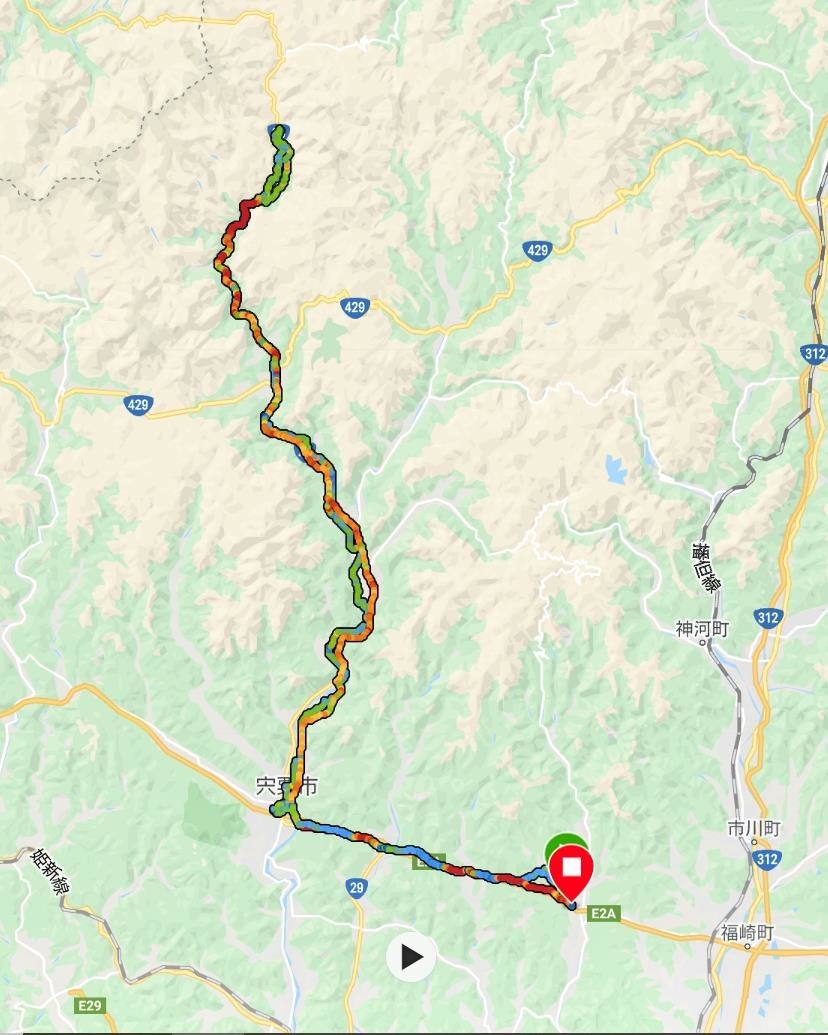Screen dimensions: 828x1035
Task: Click the 福崎町 town label
Action: click(747, 933)
